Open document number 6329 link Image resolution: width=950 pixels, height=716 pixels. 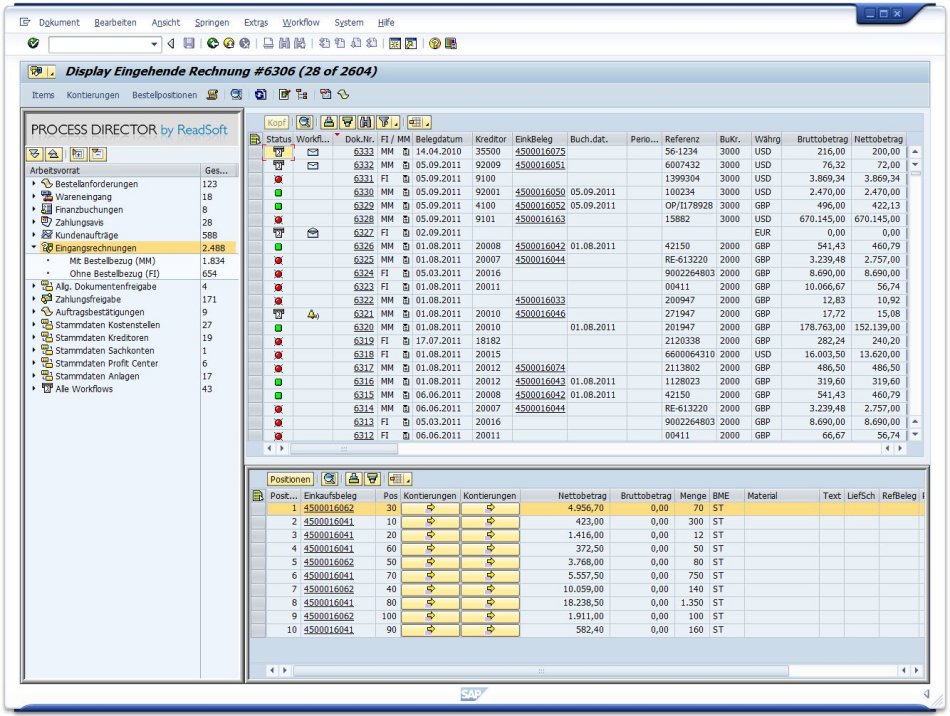364,206
